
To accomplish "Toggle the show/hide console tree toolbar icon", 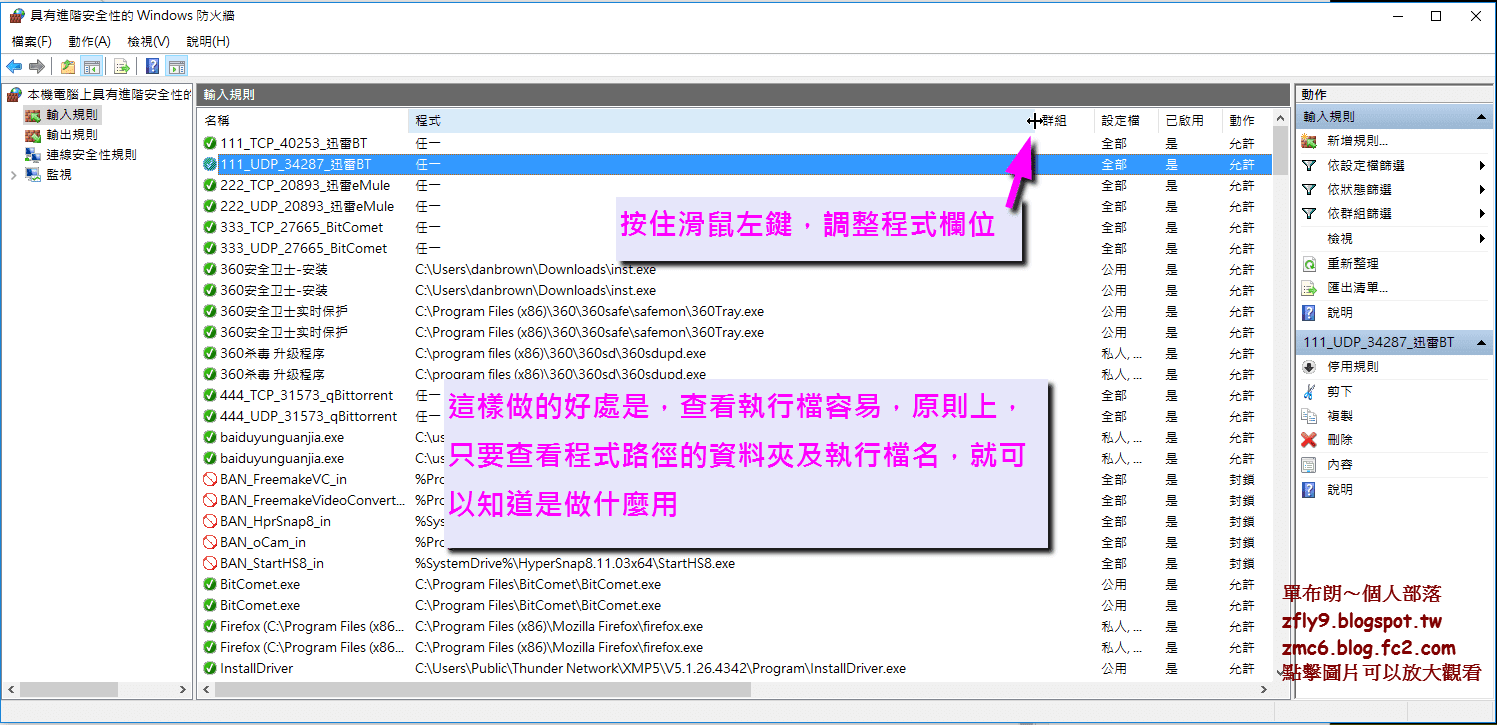I will click(91, 67).
